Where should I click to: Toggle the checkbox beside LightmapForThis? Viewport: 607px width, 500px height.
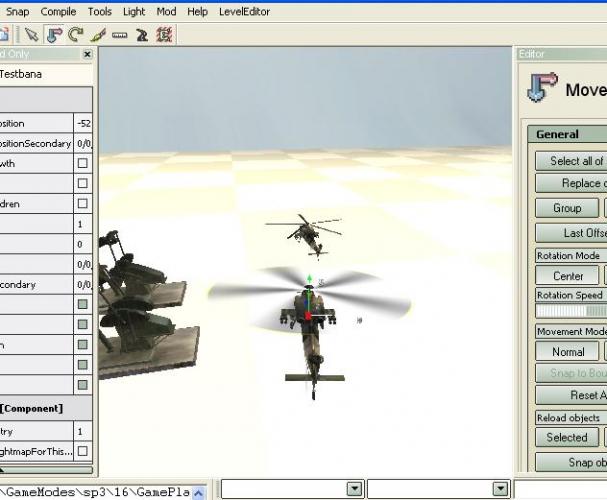82,451
